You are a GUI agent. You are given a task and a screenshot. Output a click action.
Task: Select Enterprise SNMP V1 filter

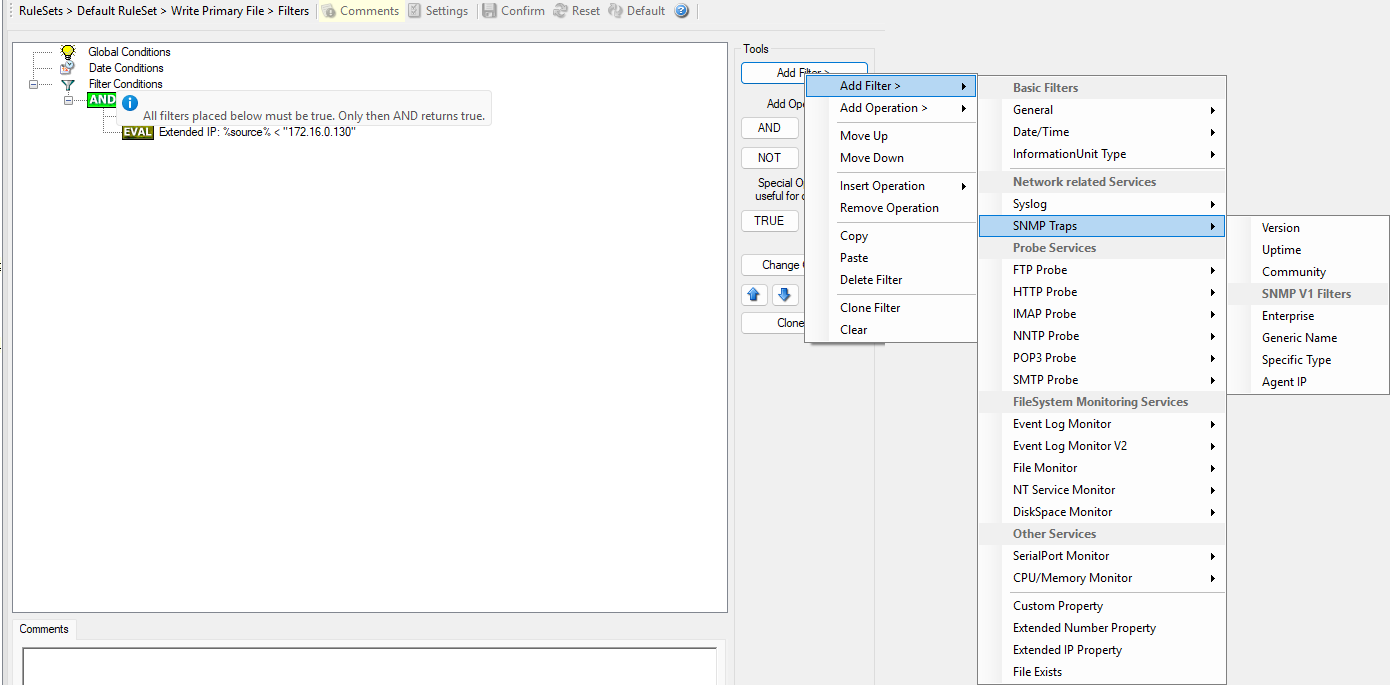[x=1308, y=316]
